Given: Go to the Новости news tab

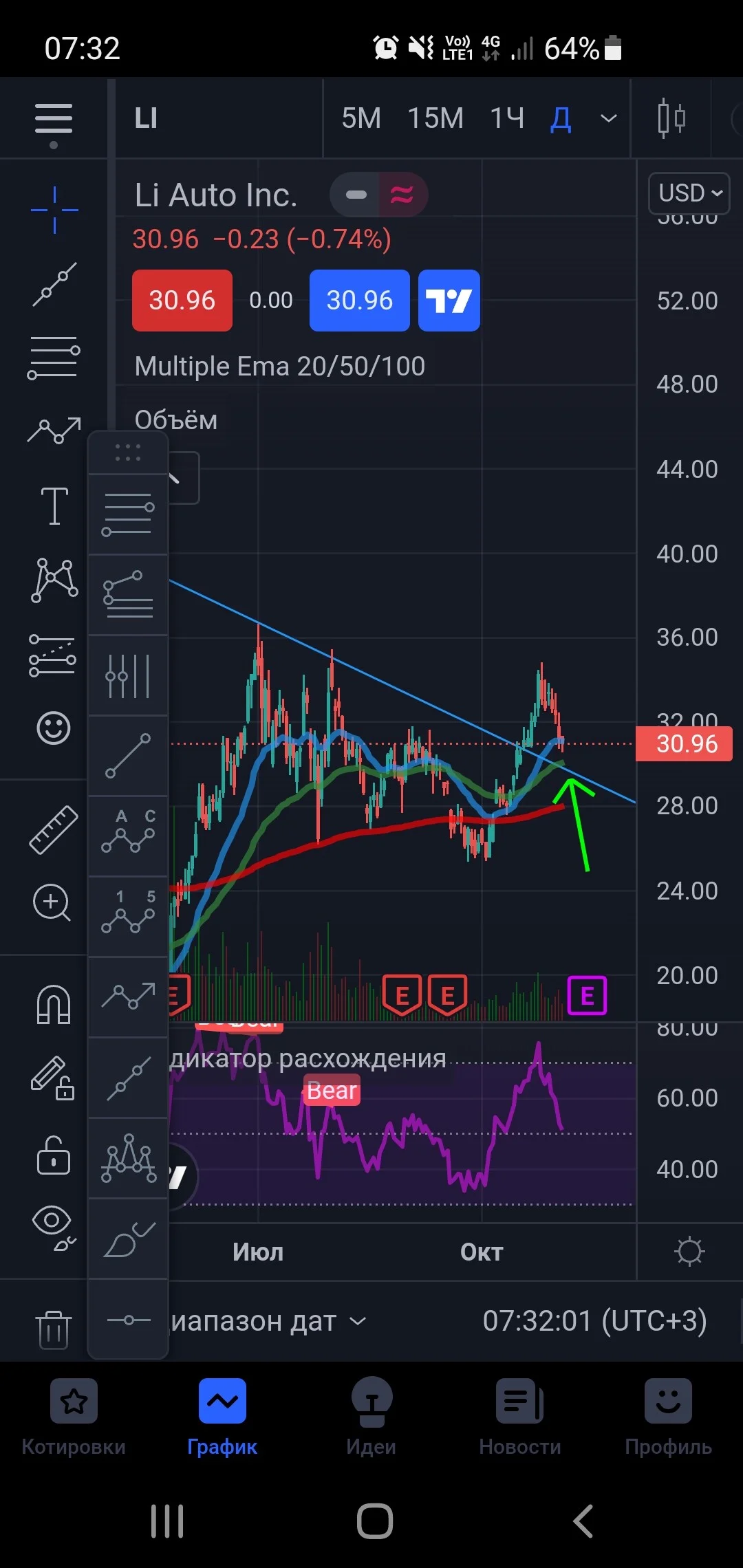Looking at the screenshot, I should click(x=520, y=1418).
